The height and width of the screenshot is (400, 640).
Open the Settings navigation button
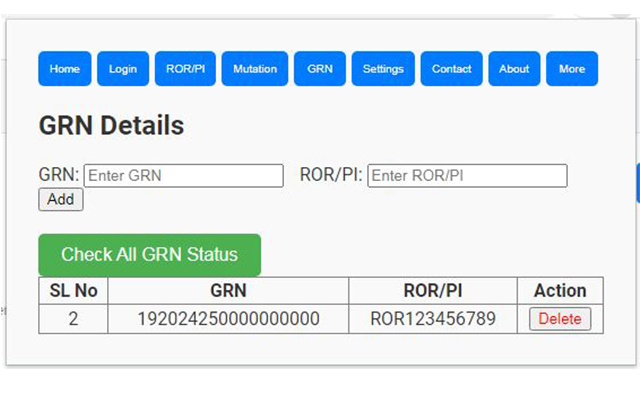click(383, 69)
